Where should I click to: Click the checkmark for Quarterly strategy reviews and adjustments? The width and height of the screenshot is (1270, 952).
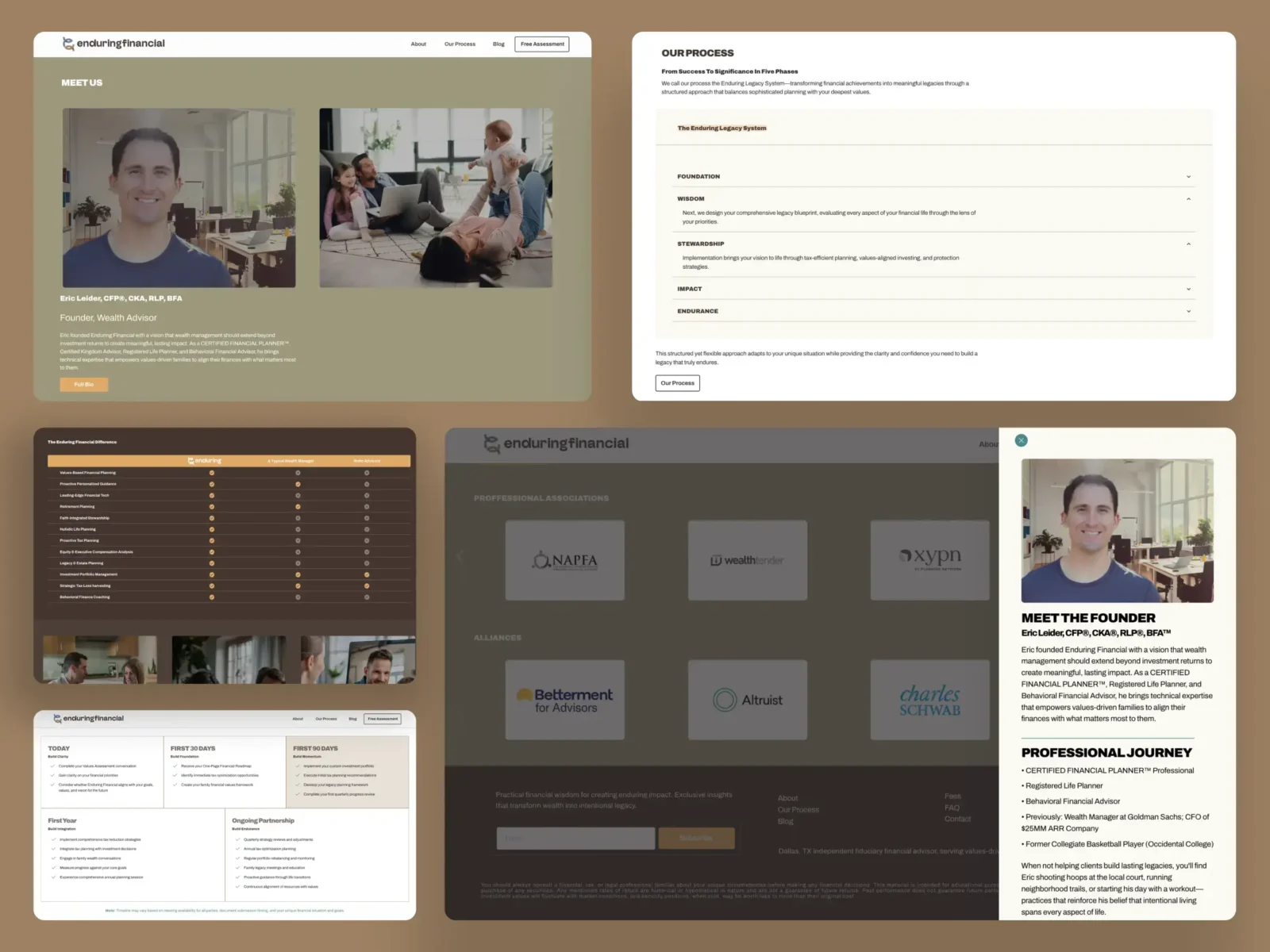(237, 839)
